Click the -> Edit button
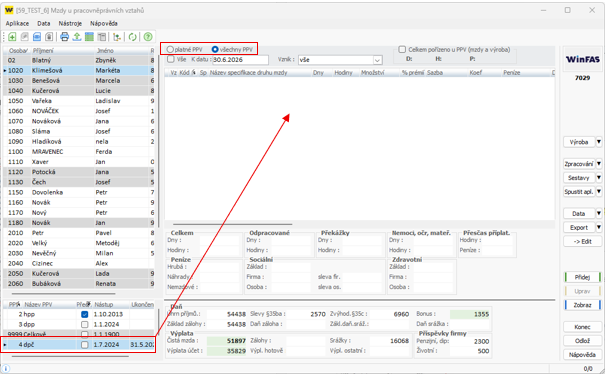The image size is (609, 375). (582, 241)
